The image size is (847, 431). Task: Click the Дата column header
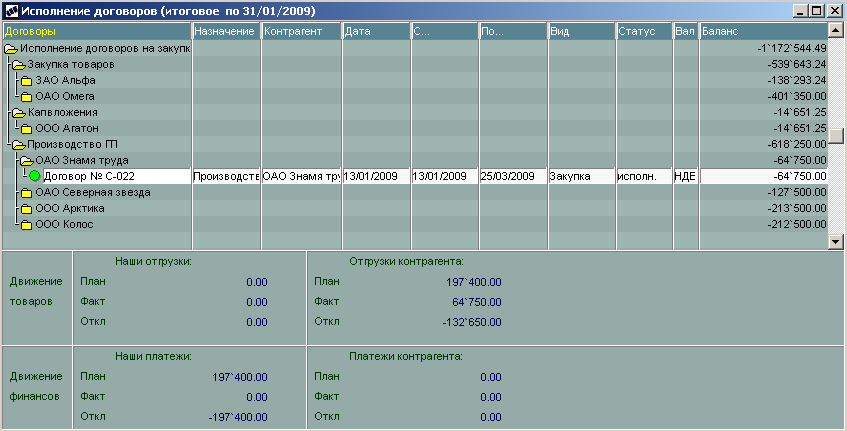[x=377, y=31]
